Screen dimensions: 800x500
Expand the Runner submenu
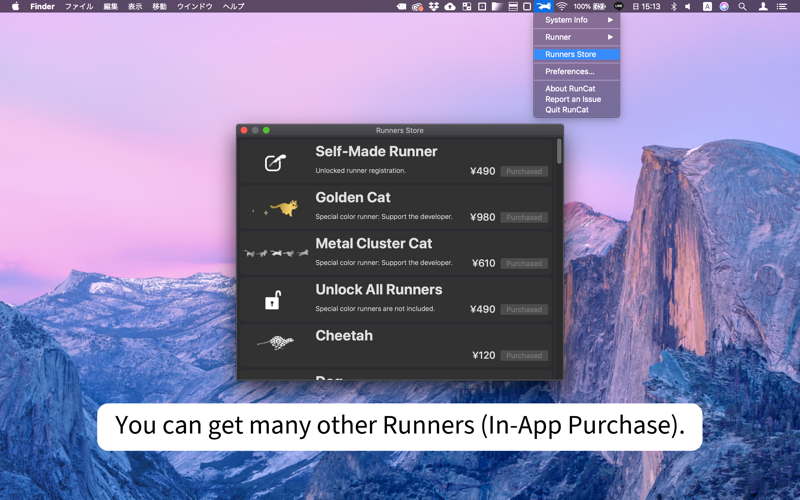point(577,37)
